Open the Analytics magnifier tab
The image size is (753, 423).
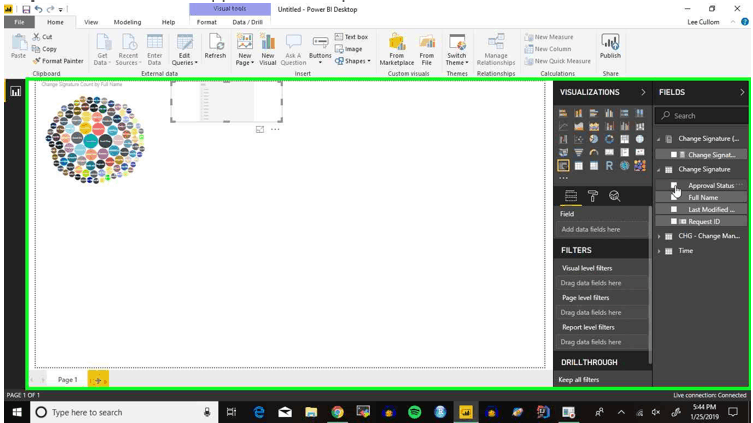[615, 196]
